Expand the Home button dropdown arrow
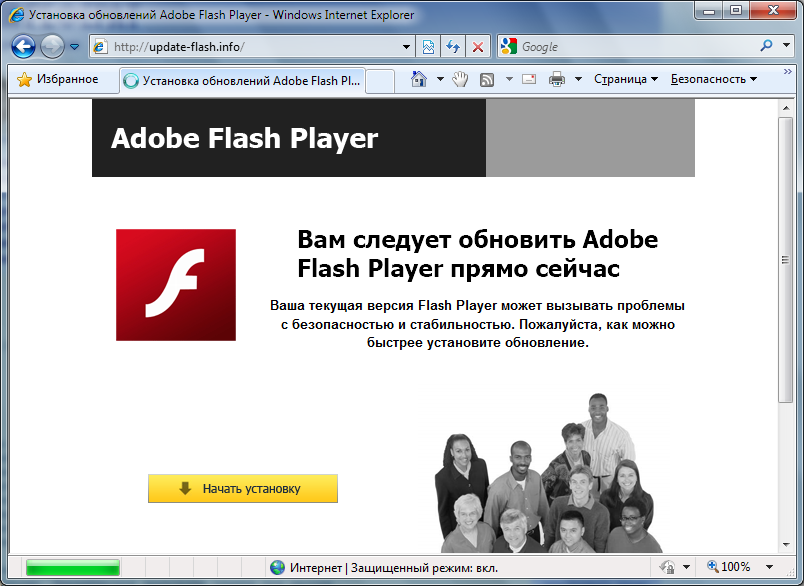This screenshot has height=586, width=804. tap(440, 79)
